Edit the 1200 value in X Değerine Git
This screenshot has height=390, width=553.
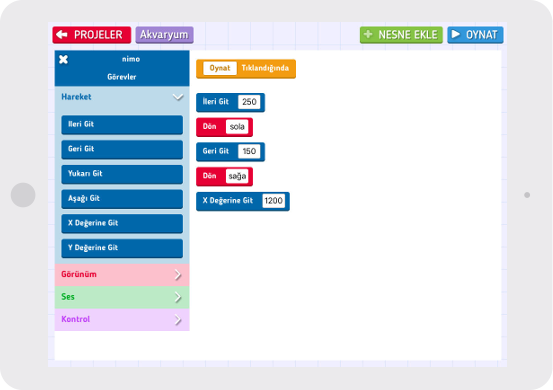pyautogui.click(x=274, y=201)
